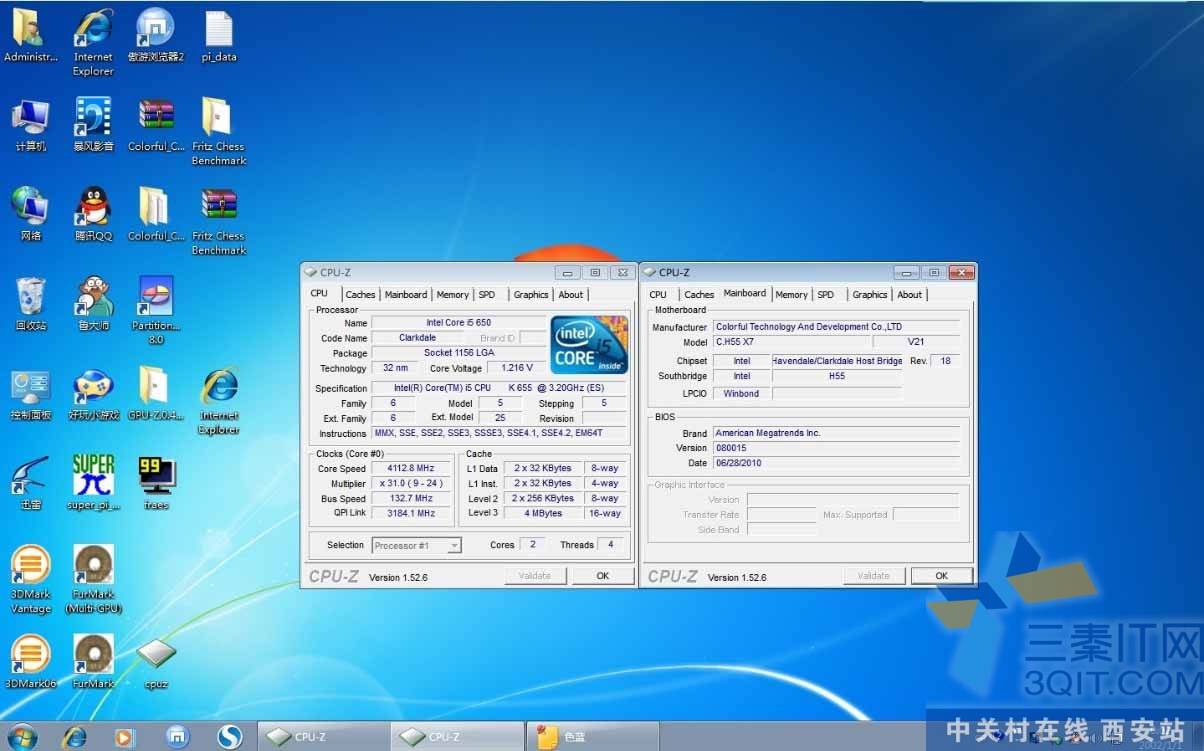Open SPD tab in the CPU-Z motherboard window

pos(826,294)
